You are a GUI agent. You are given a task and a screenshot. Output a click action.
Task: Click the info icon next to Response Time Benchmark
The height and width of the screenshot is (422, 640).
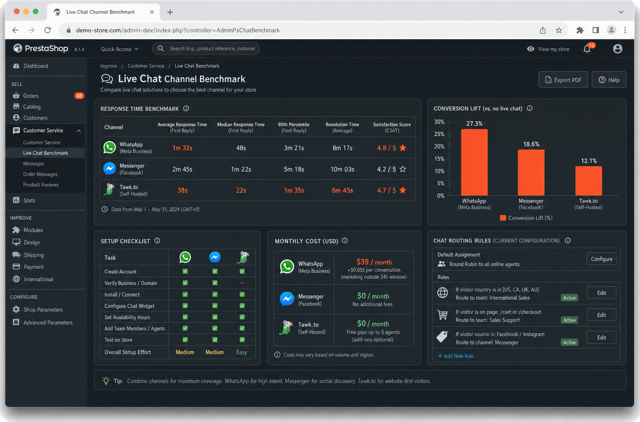186,109
